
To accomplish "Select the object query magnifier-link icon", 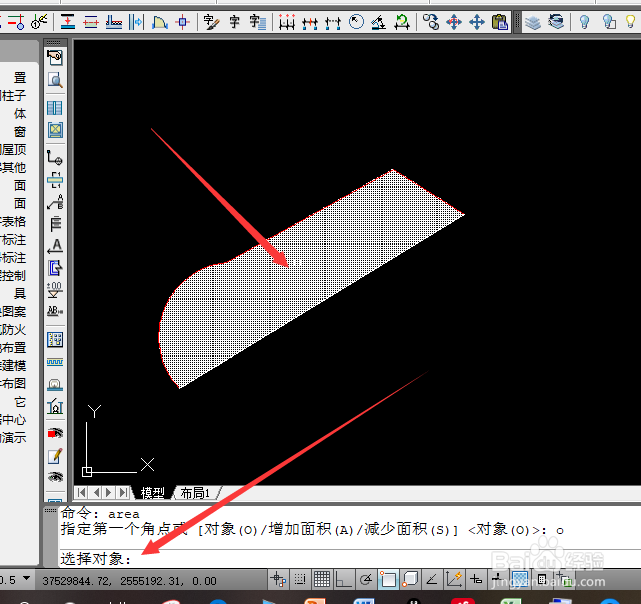I will tap(431, 22).
